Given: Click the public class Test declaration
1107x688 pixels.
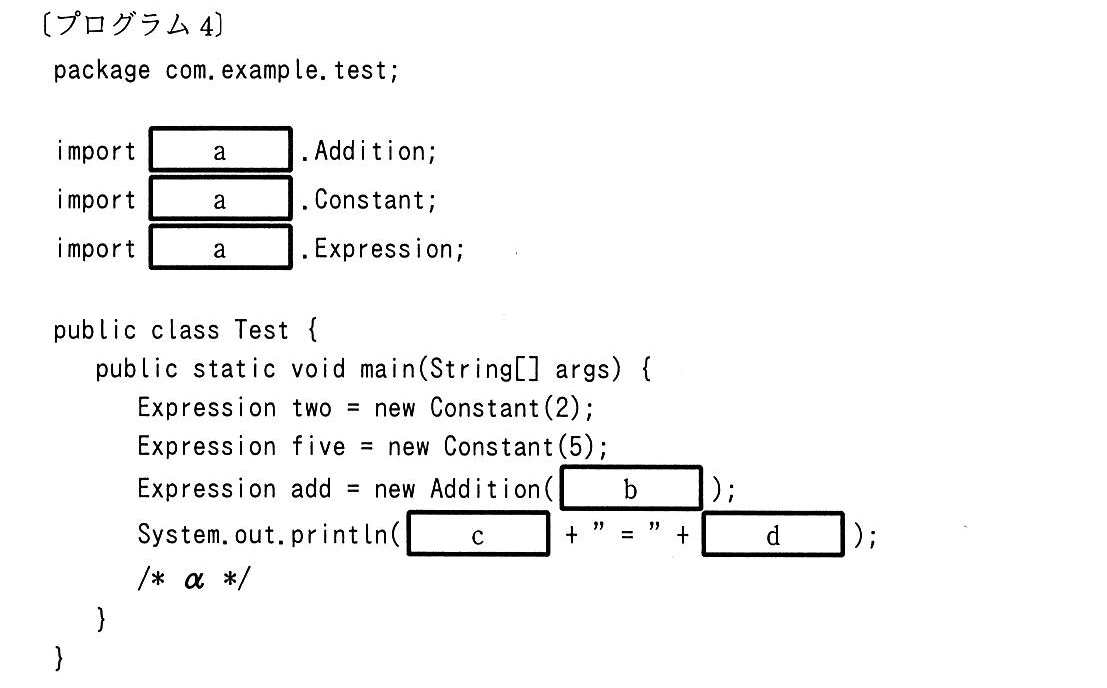Looking at the screenshot, I should (186, 330).
